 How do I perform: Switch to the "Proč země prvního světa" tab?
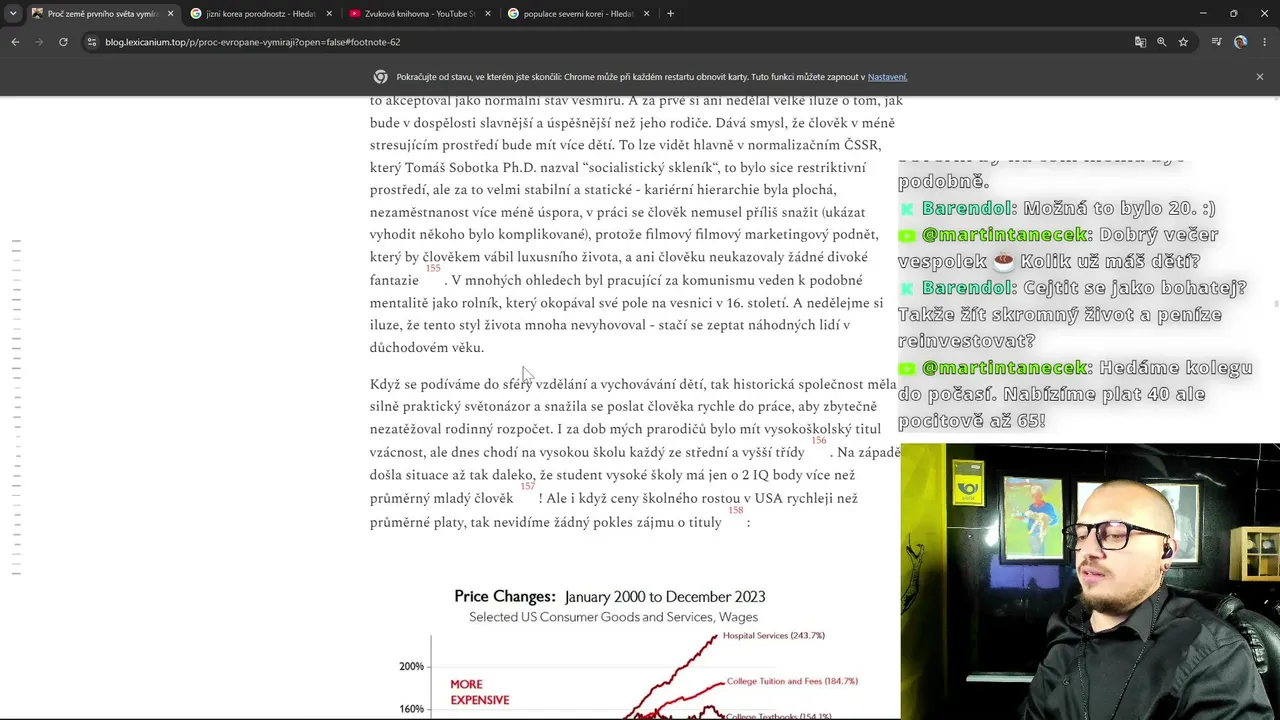coord(103,14)
